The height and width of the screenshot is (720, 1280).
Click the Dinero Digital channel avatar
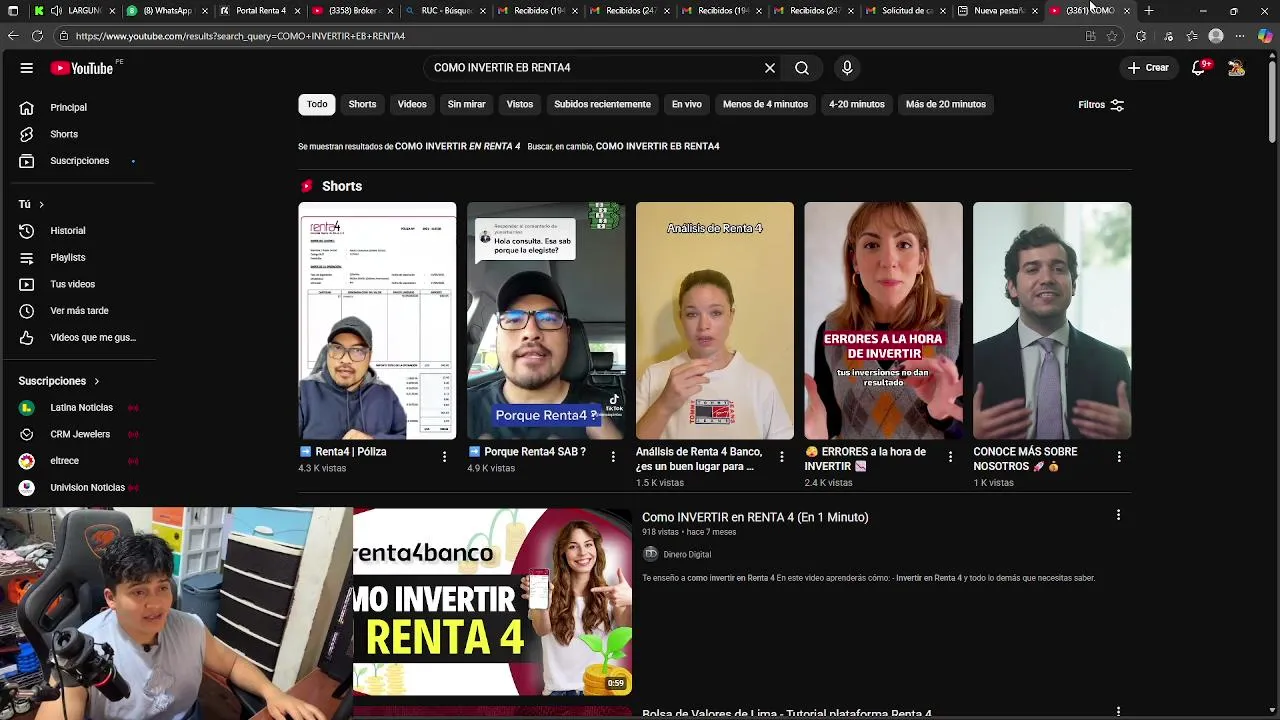pyautogui.click(x=650, y=554)
